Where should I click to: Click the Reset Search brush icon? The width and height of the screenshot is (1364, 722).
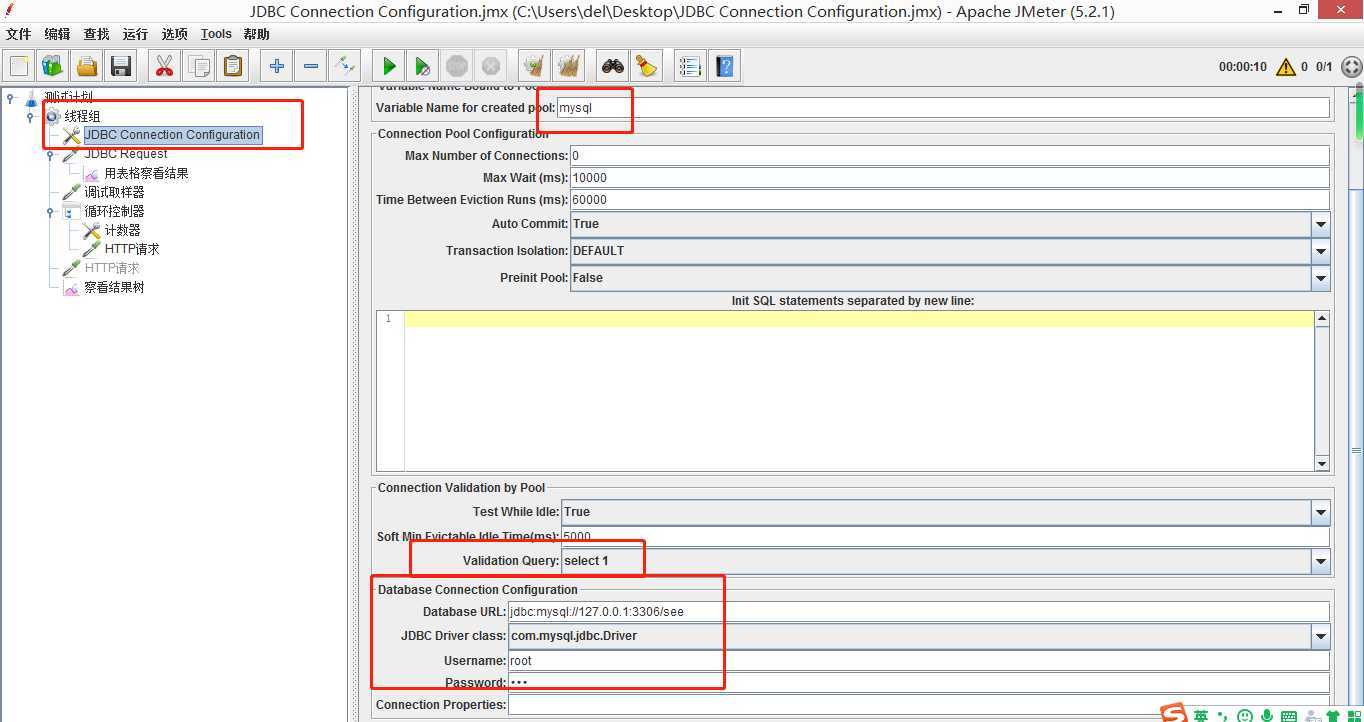point(647,66)
